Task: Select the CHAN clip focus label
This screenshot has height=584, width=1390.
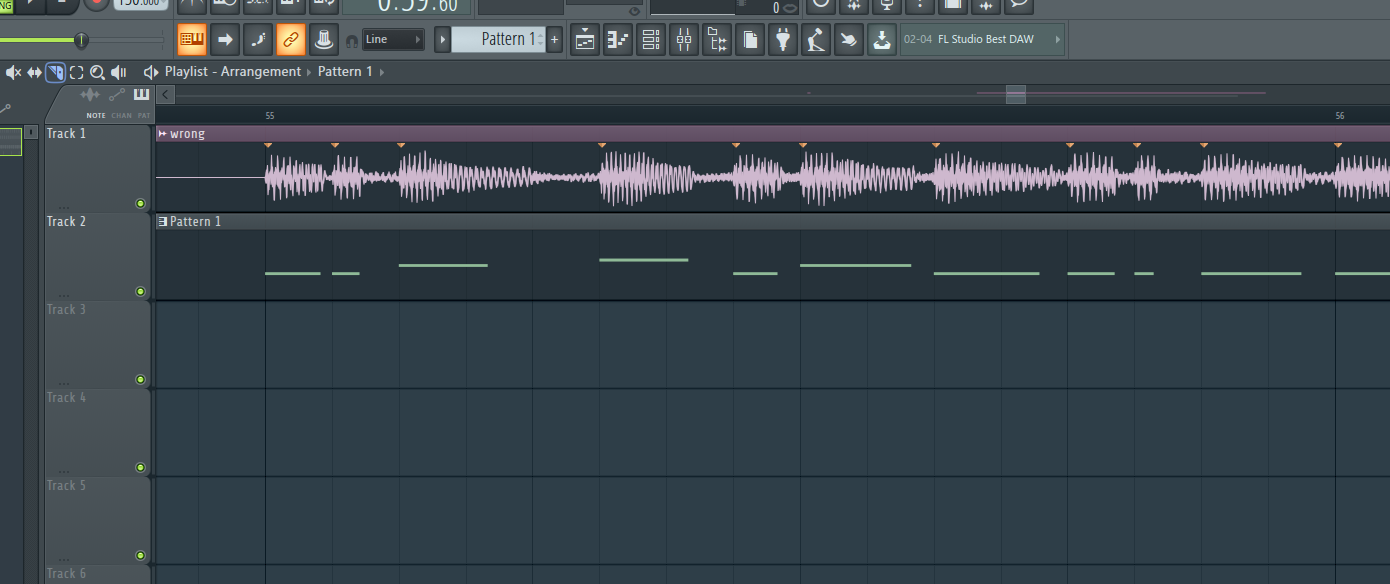Action: click(121, 116)
